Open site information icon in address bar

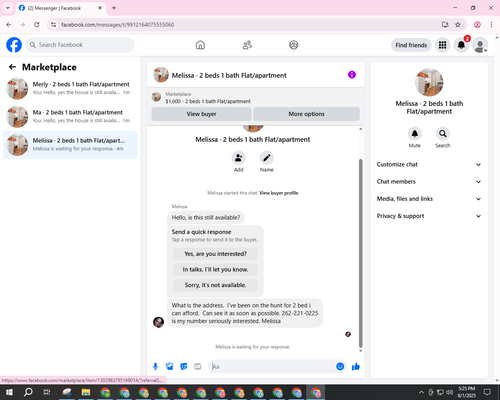pos(53,25)
